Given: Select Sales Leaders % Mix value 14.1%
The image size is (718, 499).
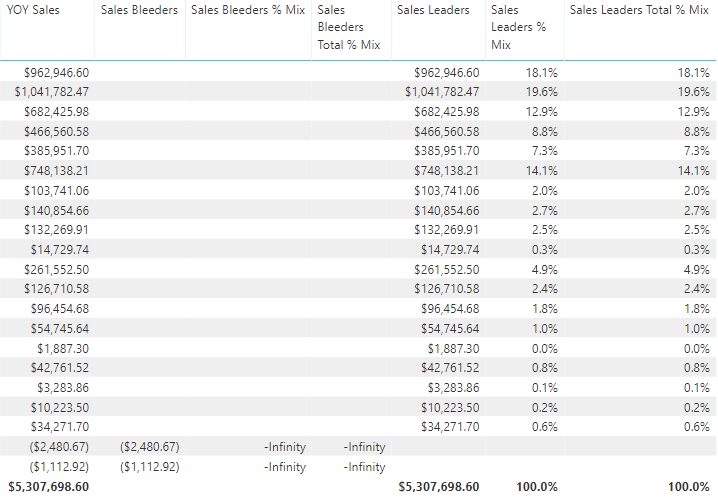Looking at the screenshot, I should coord(542,171).
